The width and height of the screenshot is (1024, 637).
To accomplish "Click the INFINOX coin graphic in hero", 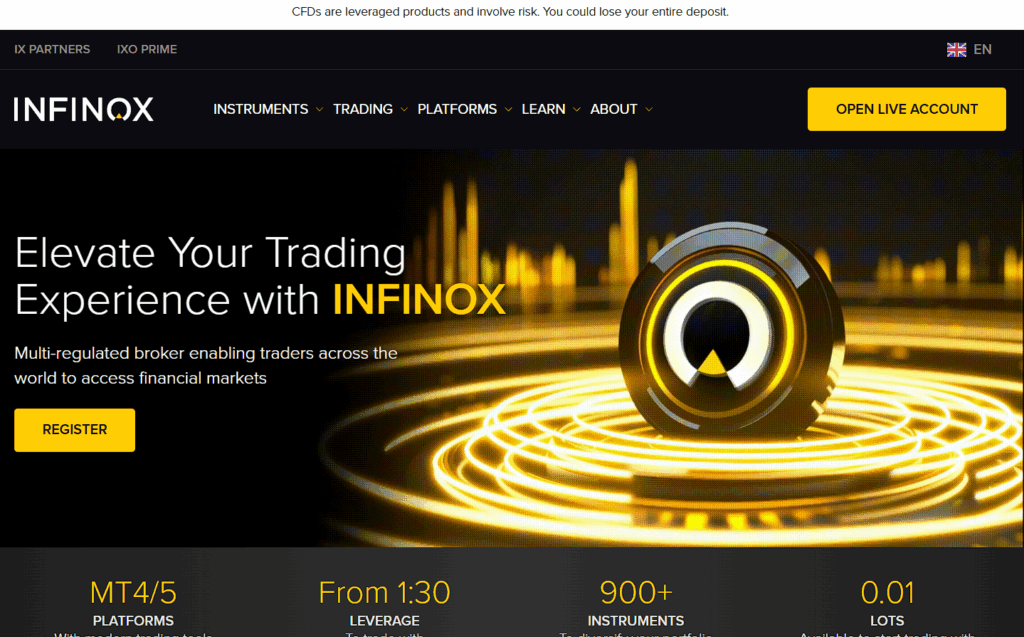I will (731, 332).
